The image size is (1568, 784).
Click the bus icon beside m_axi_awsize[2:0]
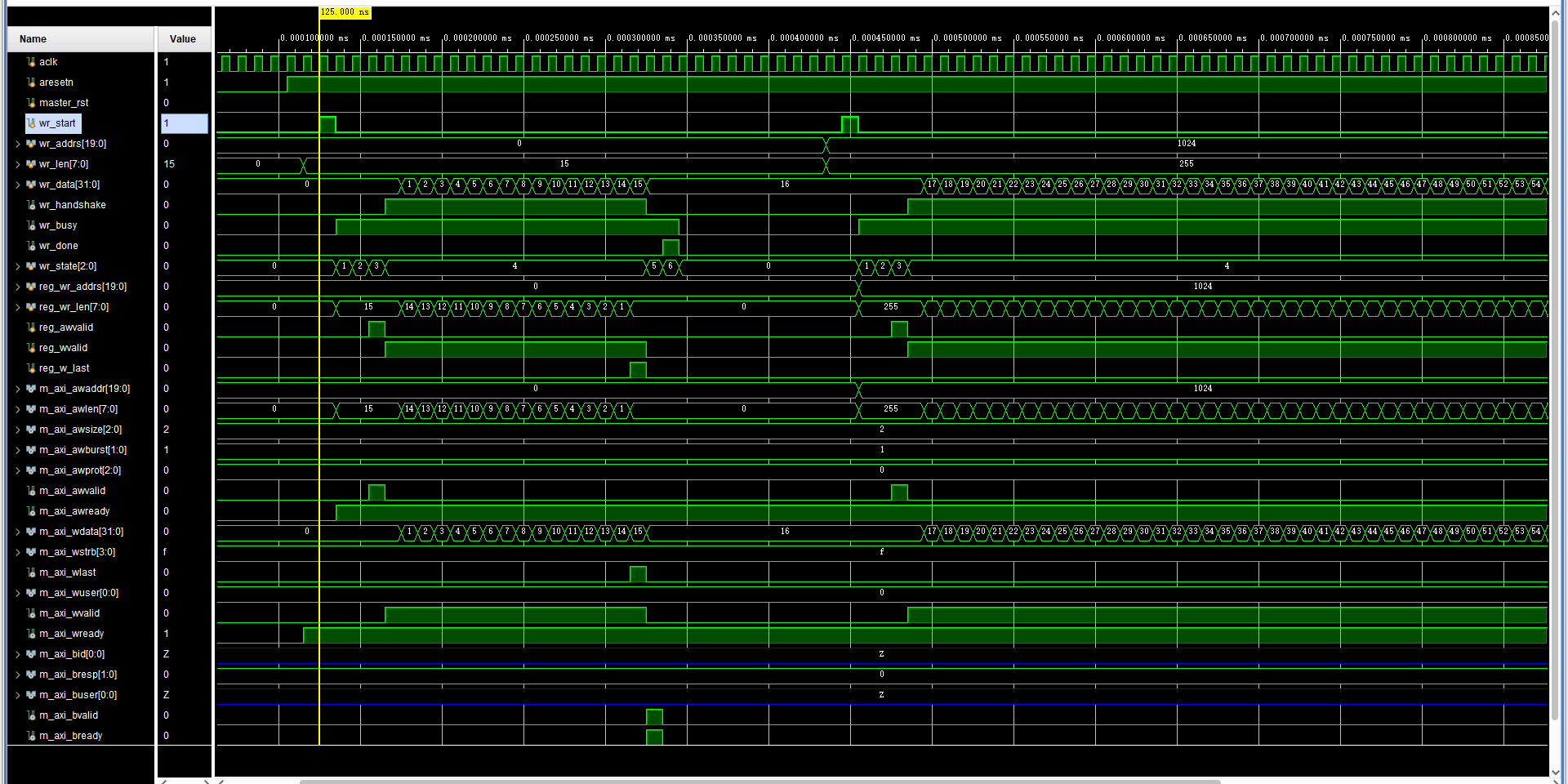coord(30,429)
